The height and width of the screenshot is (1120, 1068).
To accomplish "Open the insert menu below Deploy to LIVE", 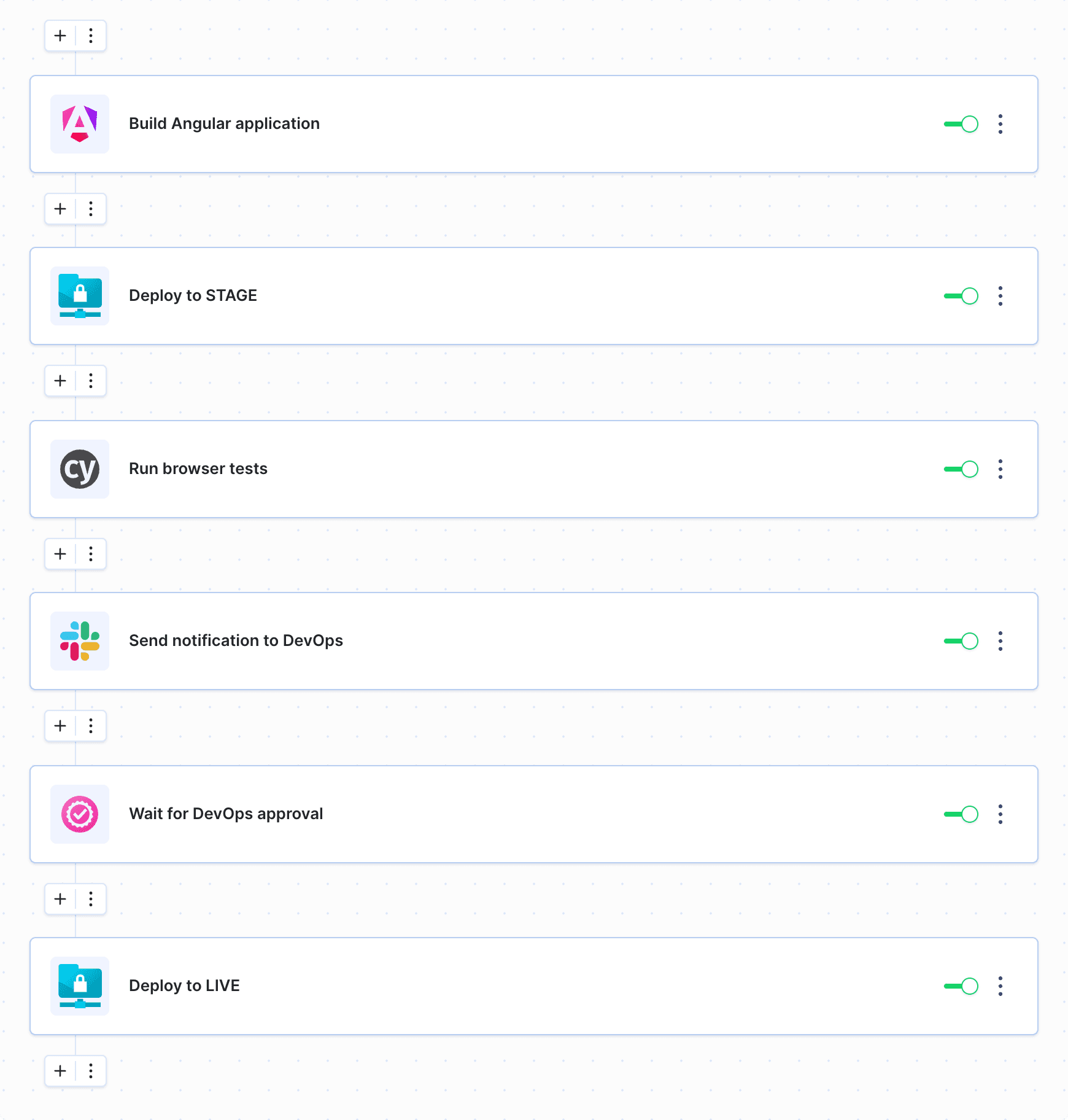I will pyautogui.click(x=90, y=1071).
